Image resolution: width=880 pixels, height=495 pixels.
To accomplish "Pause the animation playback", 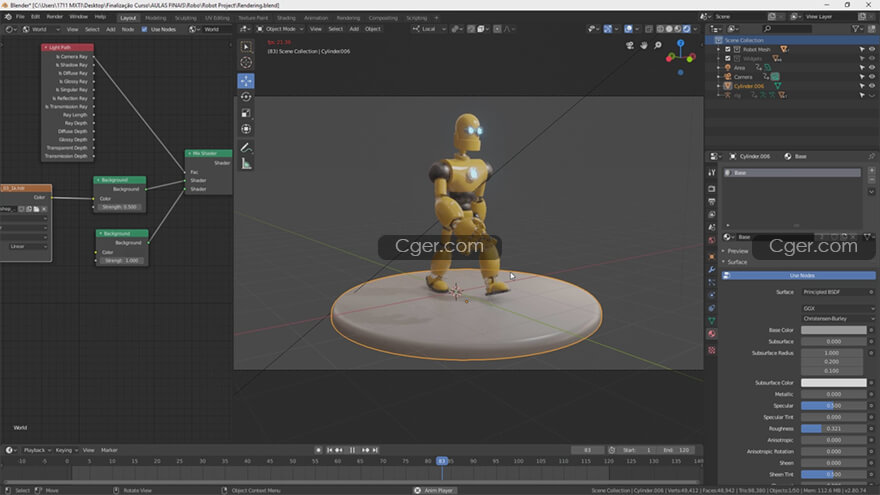I will tap(352, 450).
